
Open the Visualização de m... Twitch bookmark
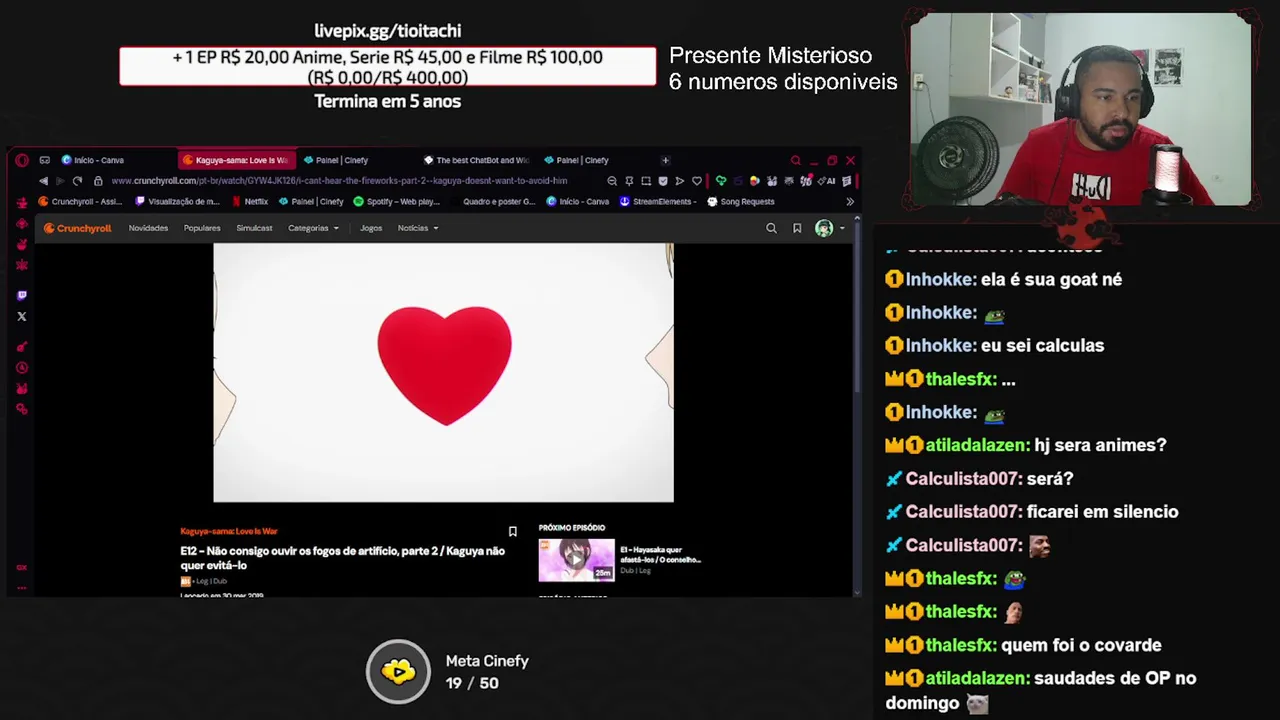(x=177, y=201)
